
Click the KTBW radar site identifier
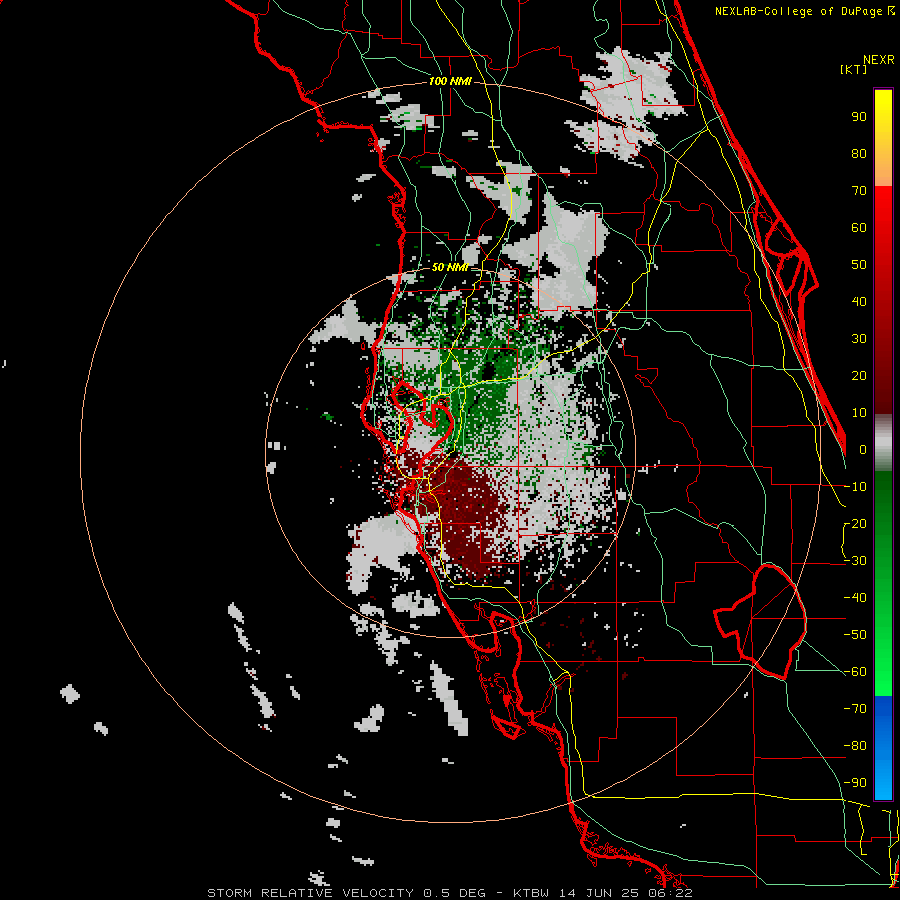[532, 893]
